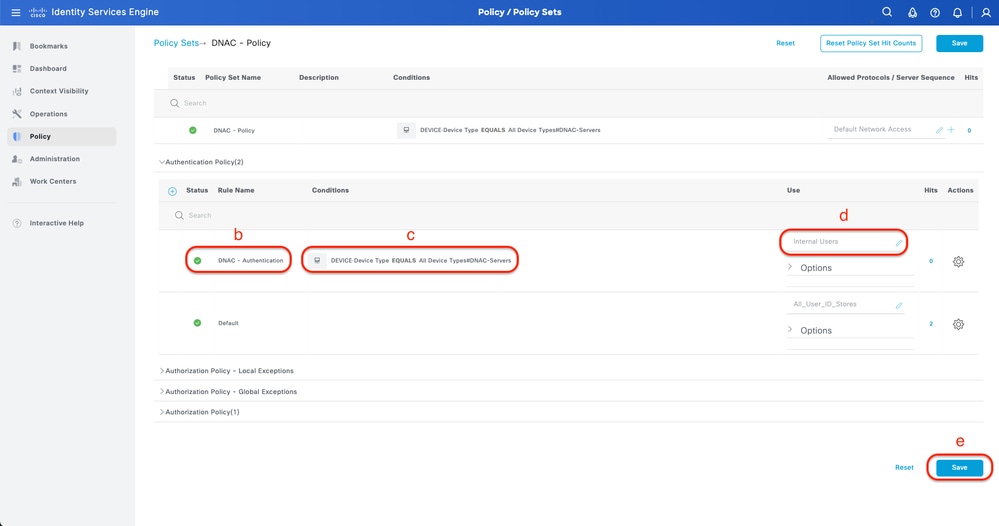Click DNAC - Authentication rule name
The width and height of the screenshot is (999, 526).
point(250,260)
